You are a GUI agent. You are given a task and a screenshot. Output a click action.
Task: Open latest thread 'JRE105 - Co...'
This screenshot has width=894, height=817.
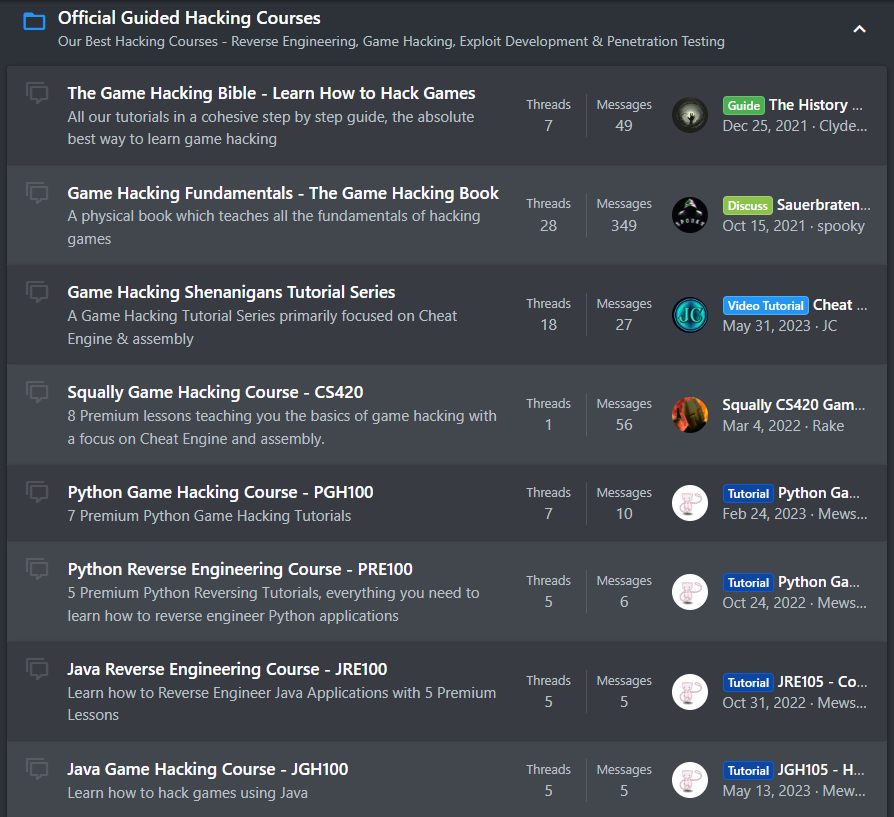click(x=822, y=682)
